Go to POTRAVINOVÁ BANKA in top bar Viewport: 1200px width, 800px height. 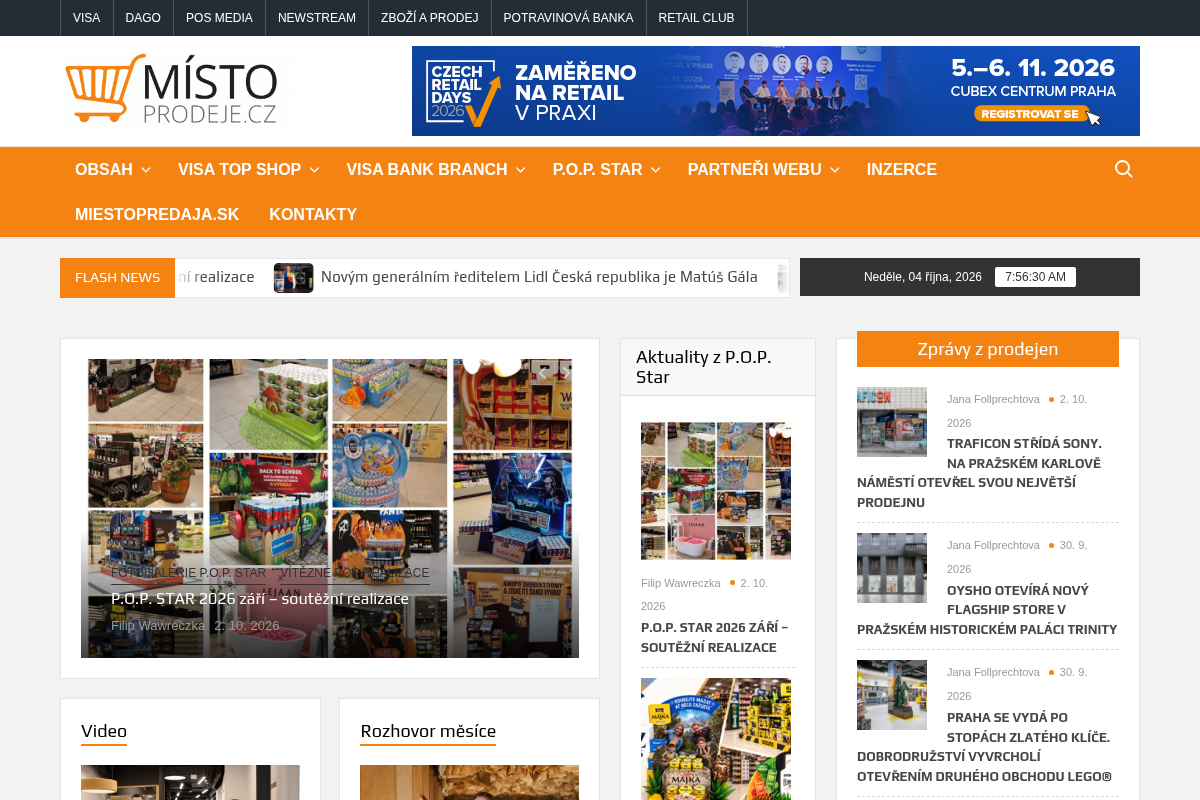[x=568, y=18]
